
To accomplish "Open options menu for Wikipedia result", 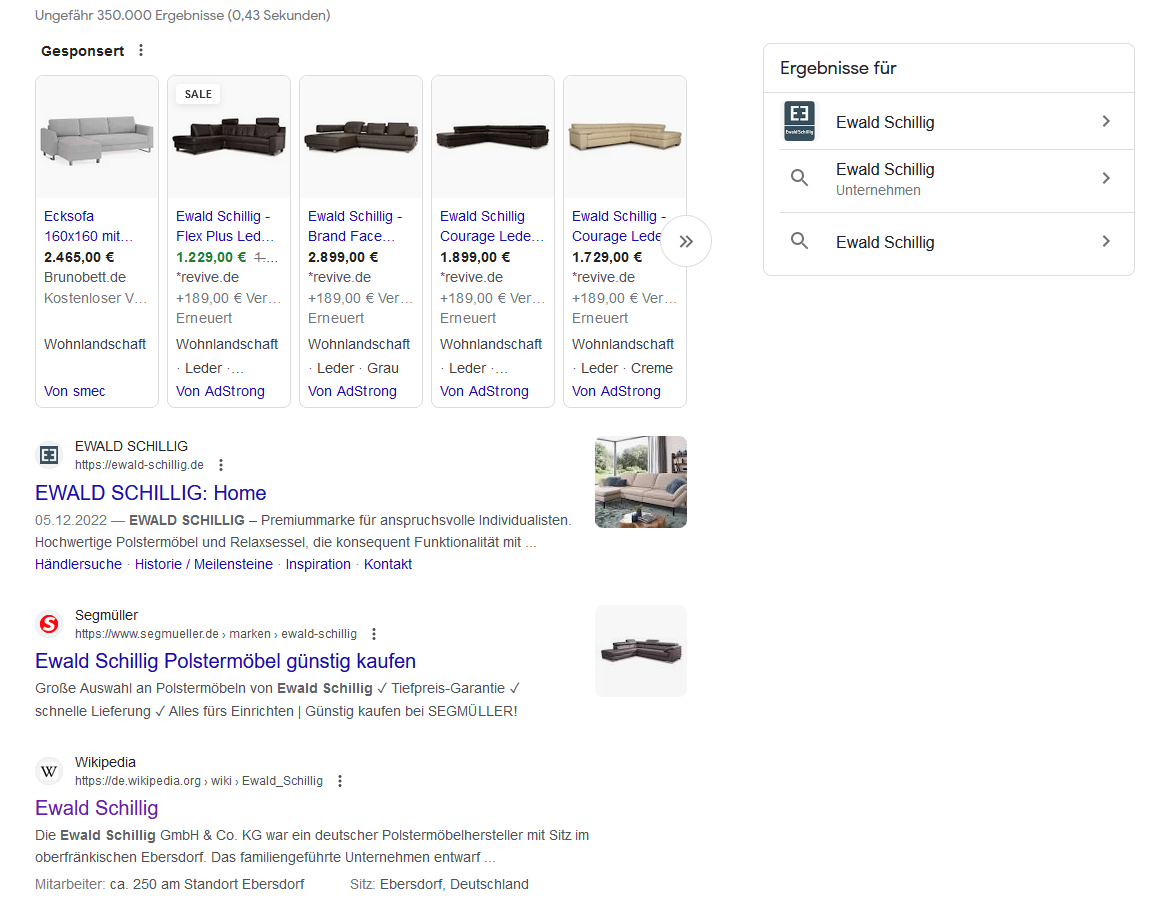I will (x=340, y=781).
